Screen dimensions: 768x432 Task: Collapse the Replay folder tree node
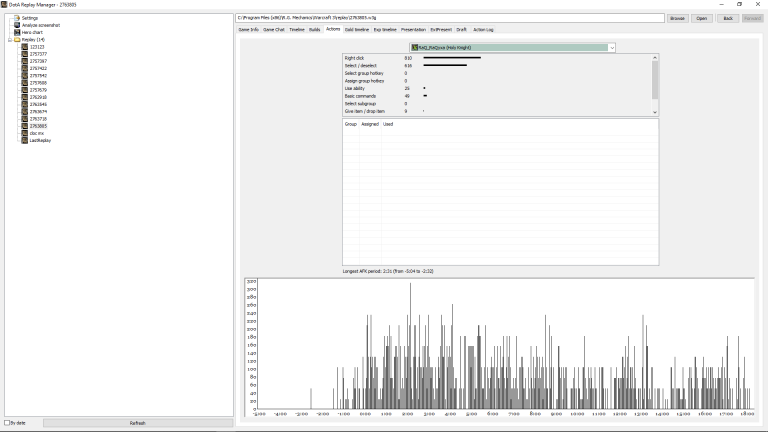pyautogui.click(x=10, y=40)
